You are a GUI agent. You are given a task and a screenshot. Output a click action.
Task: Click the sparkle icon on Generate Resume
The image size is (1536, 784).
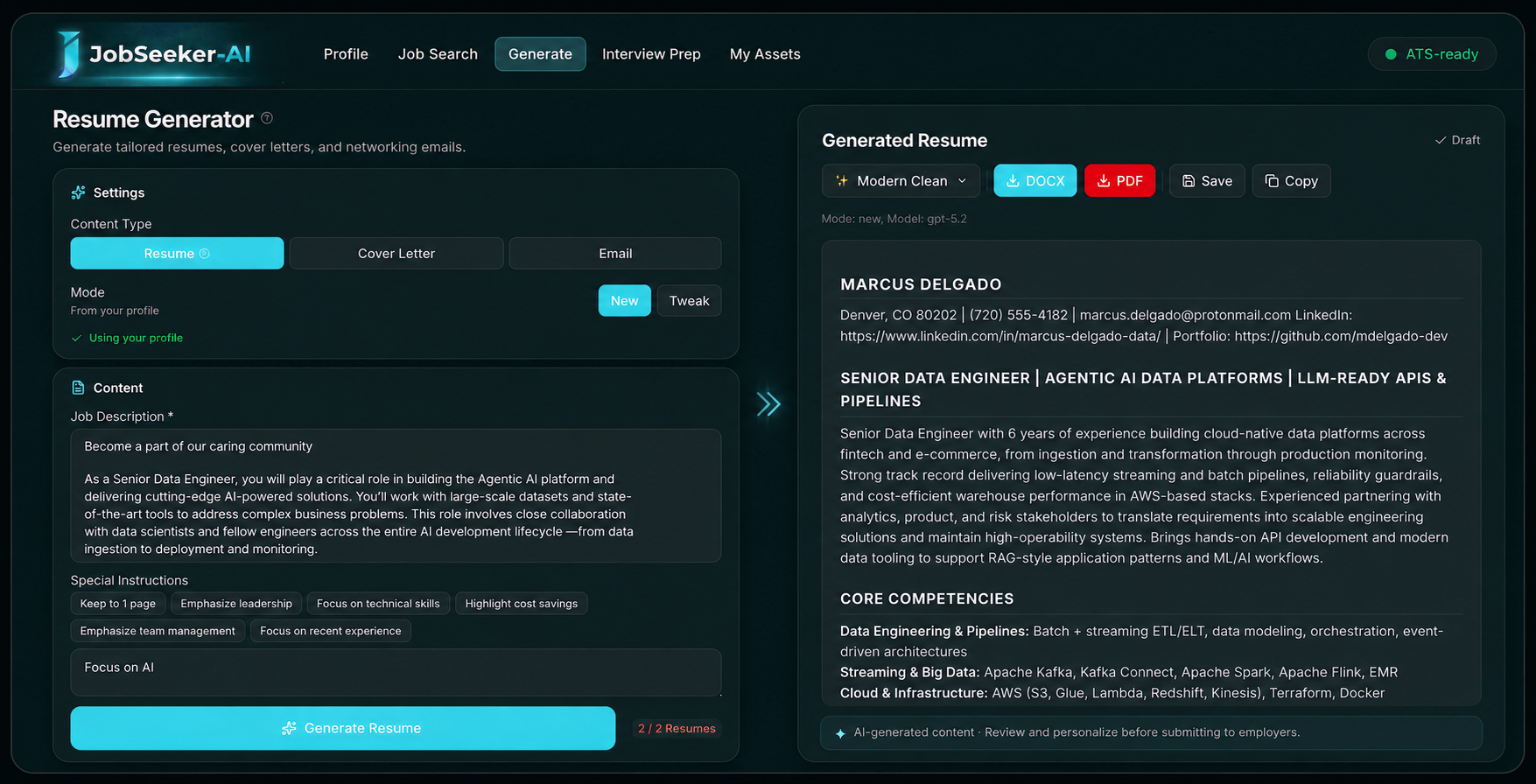click(289, 728)
